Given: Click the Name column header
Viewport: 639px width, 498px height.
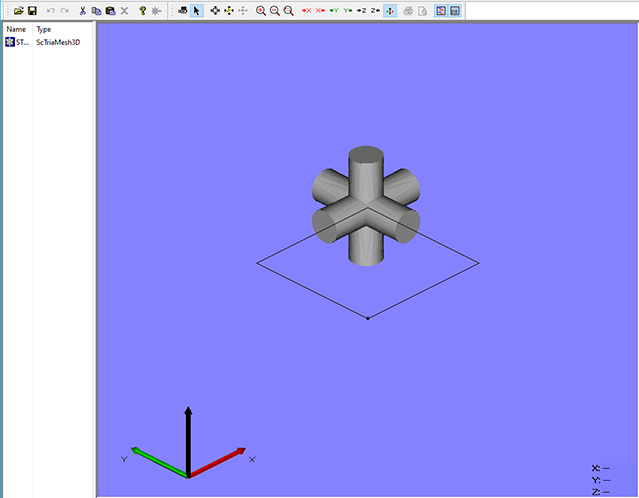Looking at the screenshot, I should [16, 29].
